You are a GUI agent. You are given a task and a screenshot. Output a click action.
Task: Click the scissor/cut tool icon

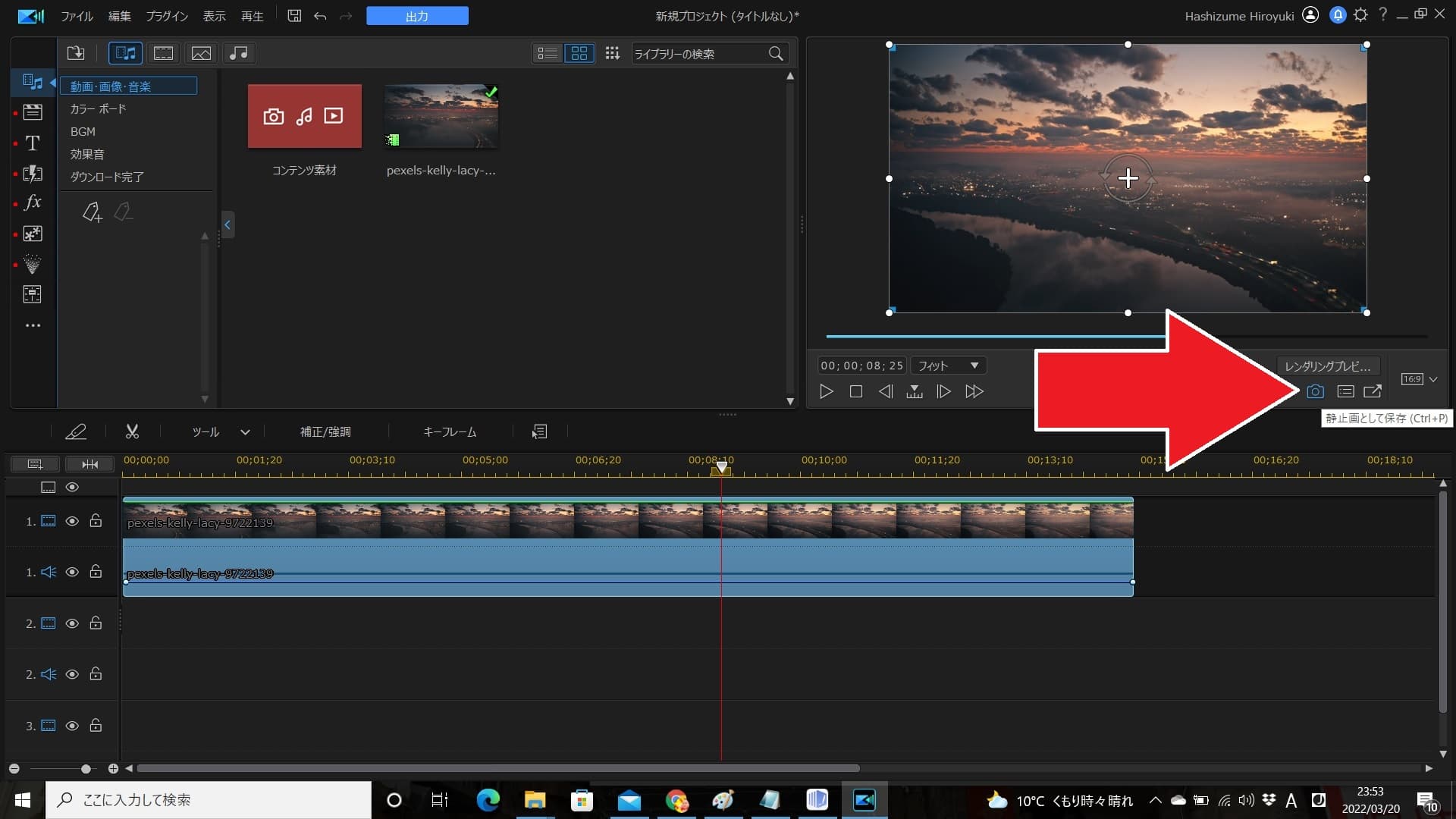(x=131, y=431)
